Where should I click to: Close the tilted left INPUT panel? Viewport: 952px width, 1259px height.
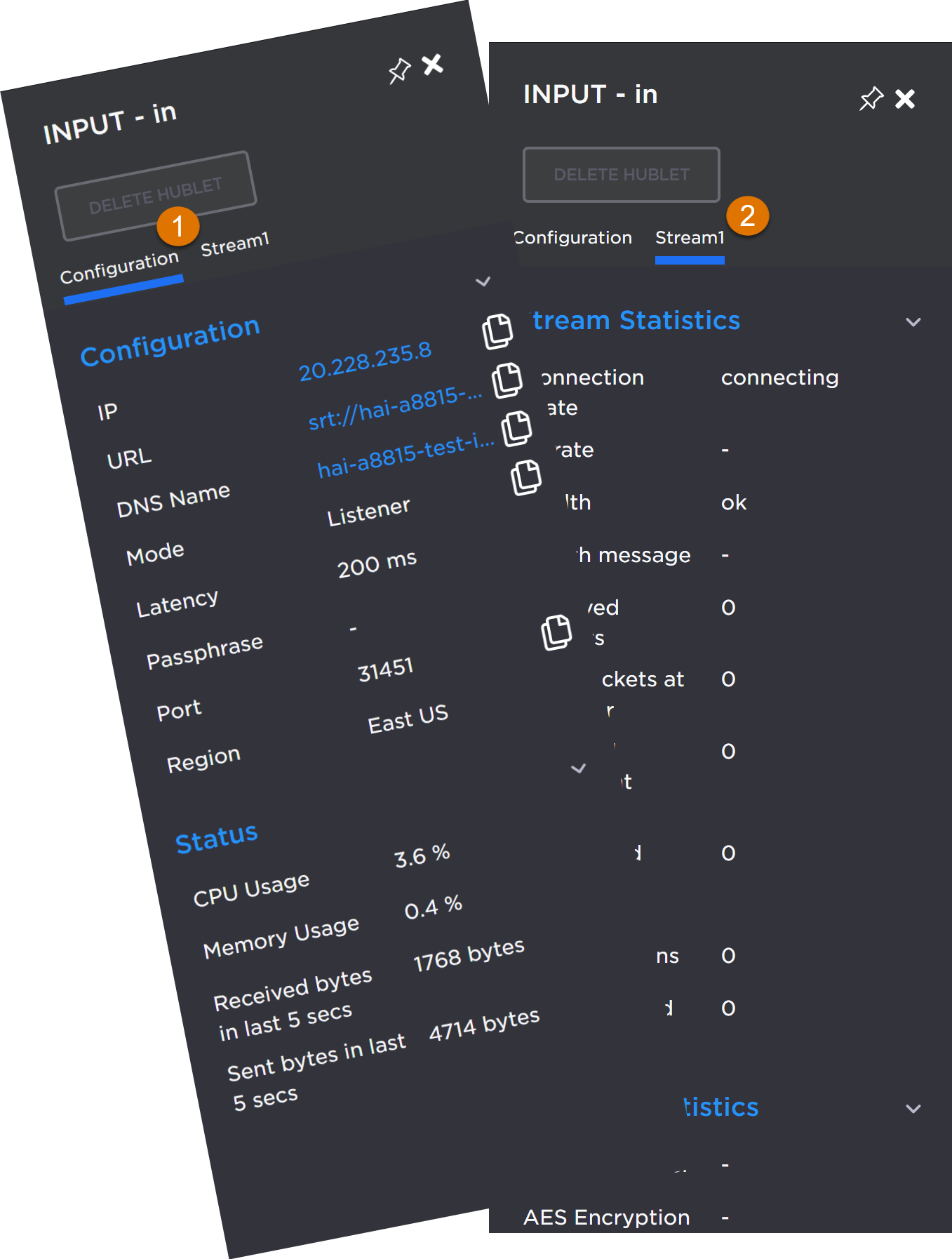433,65
